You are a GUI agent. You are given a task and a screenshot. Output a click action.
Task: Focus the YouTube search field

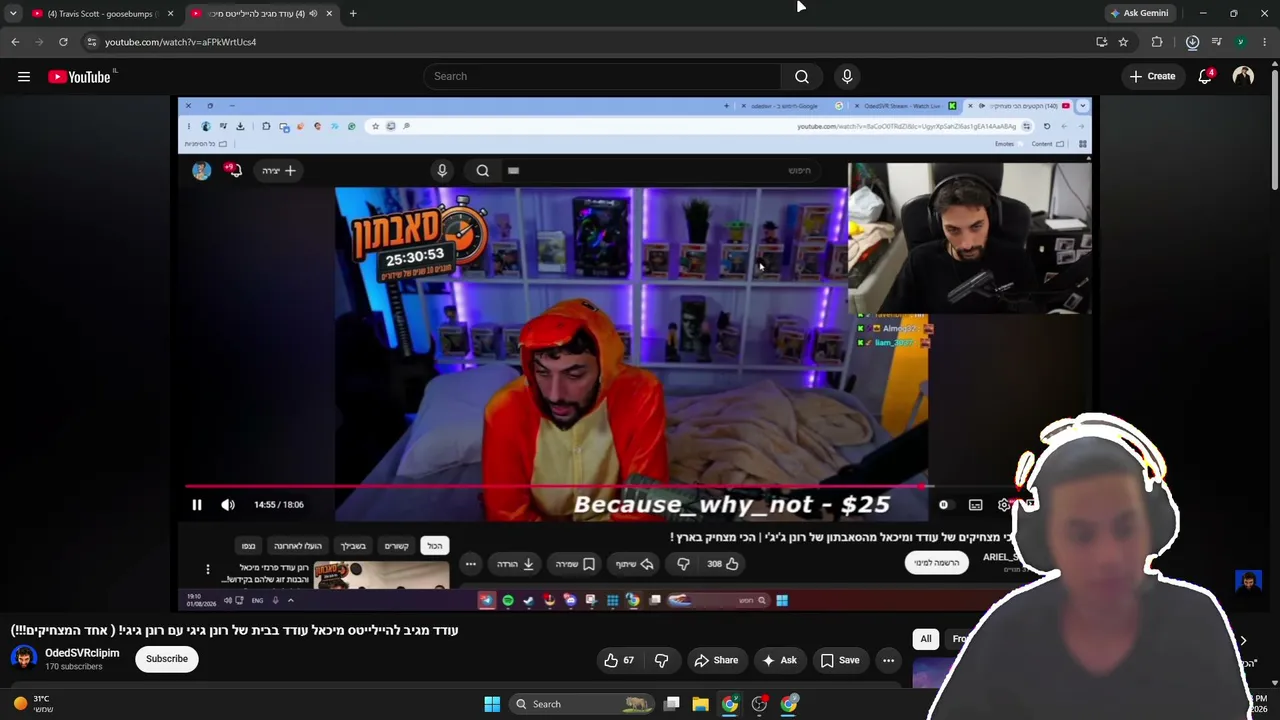pyautogui.click(x=602, y=77)
